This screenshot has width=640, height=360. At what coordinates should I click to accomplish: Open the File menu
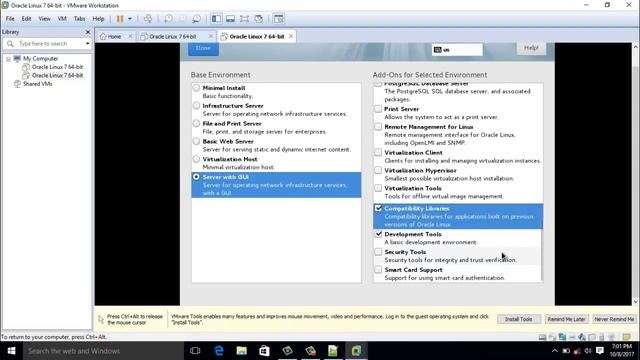10,19
